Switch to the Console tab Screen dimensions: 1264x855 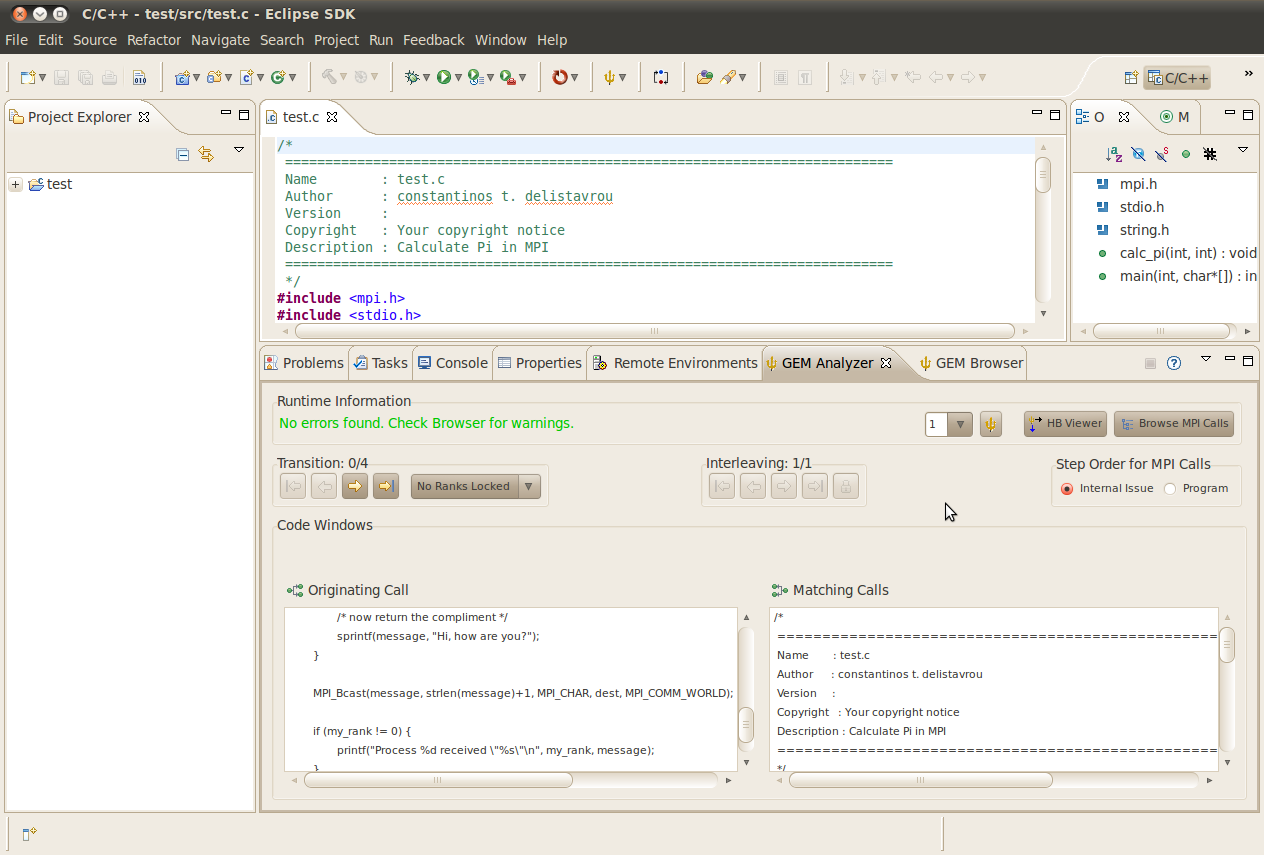tap(452, 363)
